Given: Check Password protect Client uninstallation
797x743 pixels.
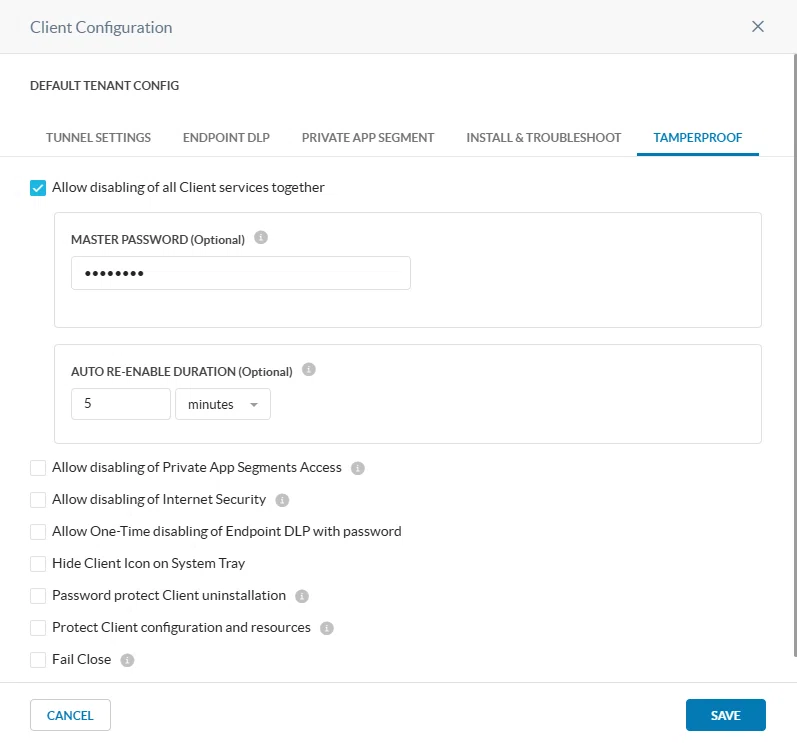Looking at the screenshot, I should click(x=38, y=596).
